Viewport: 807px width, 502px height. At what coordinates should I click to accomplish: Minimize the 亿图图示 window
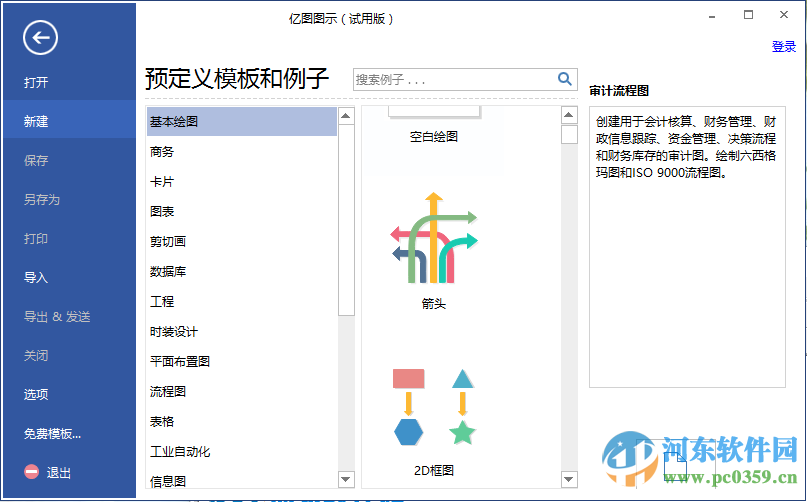pyautogui.click(x=712, y=15)
